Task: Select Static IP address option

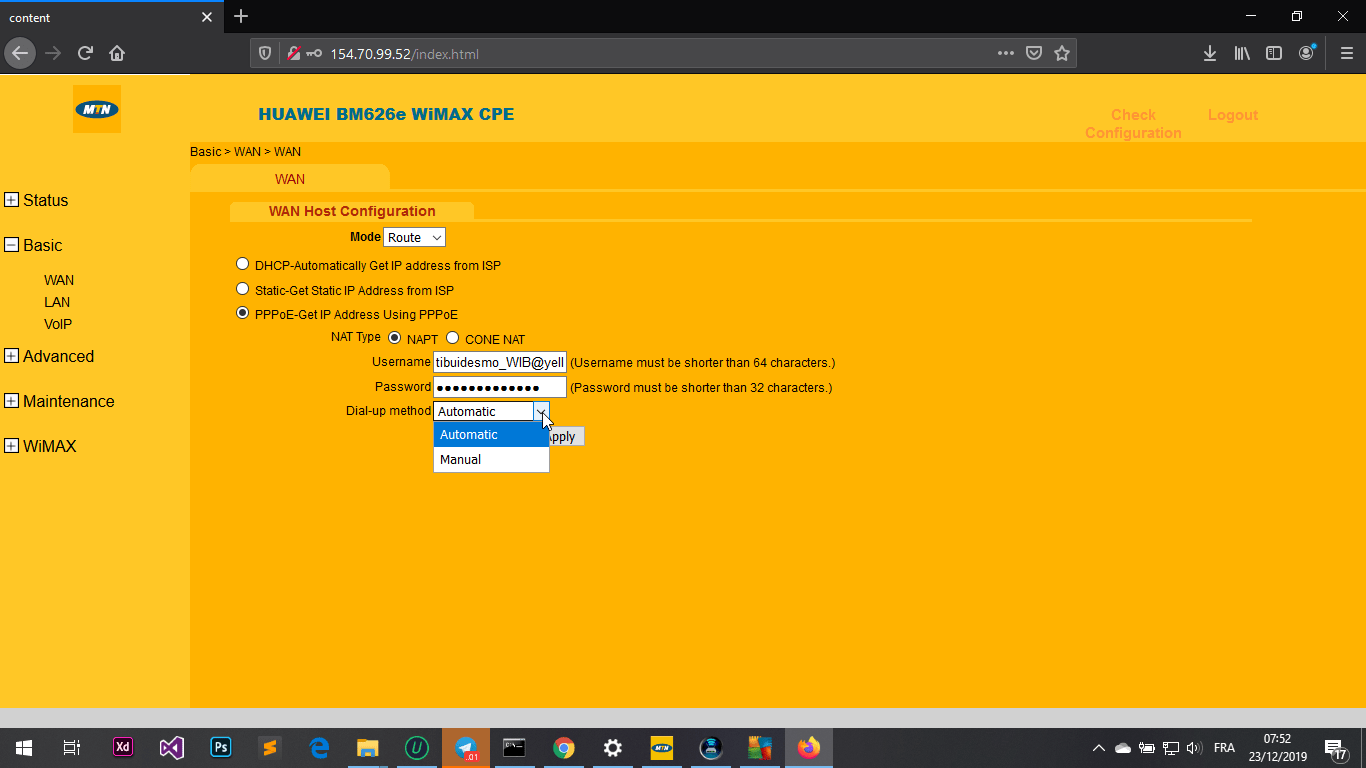Action: (242, 289)
